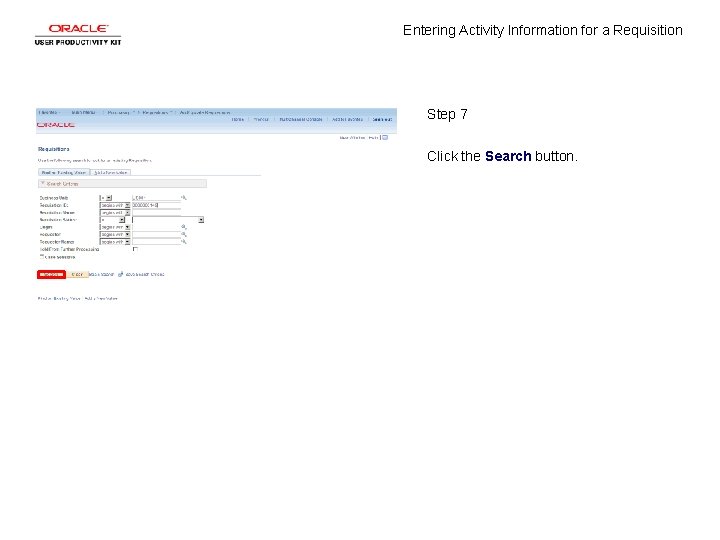Open the Requester Name lookup magnifier

[184, 242]
